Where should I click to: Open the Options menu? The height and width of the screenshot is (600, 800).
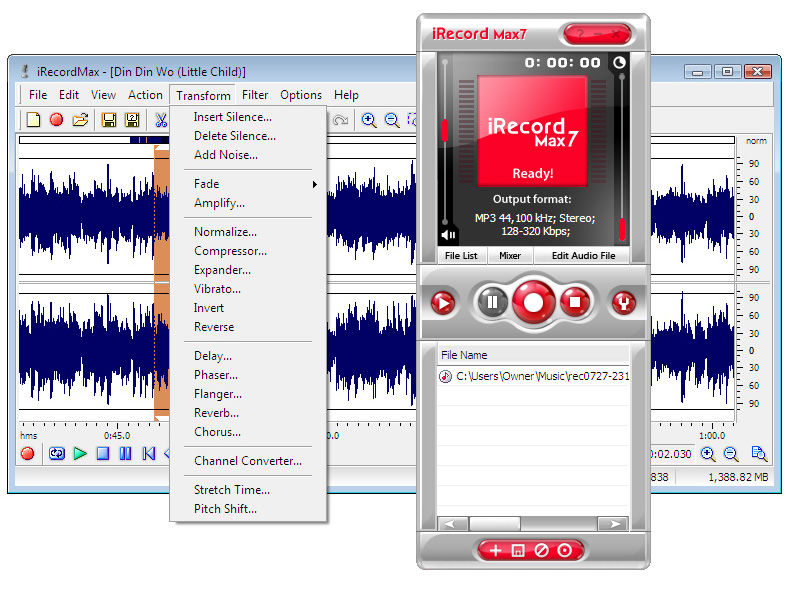[301, 95]
